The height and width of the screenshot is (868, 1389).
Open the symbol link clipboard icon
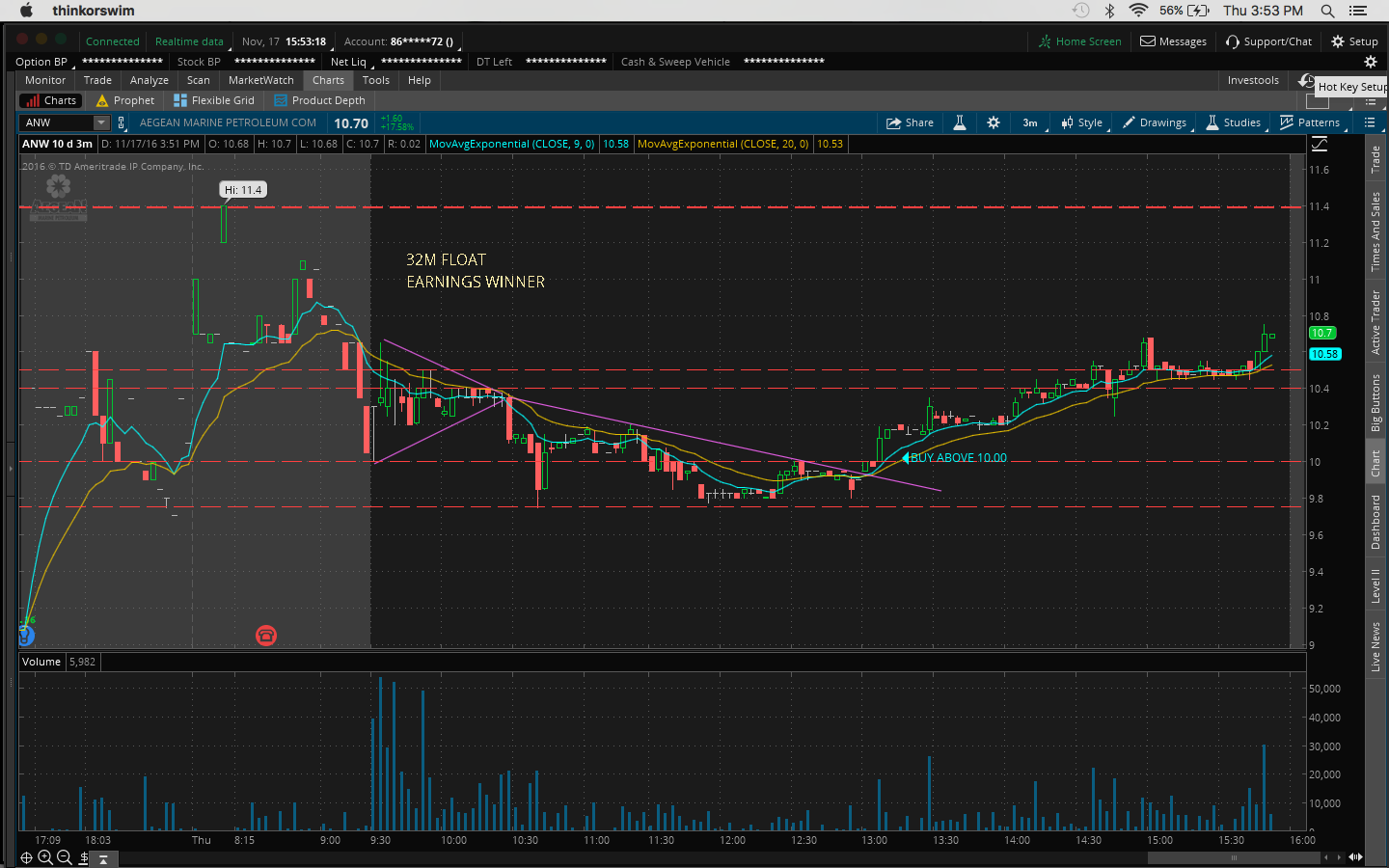[x=122, y=122]
